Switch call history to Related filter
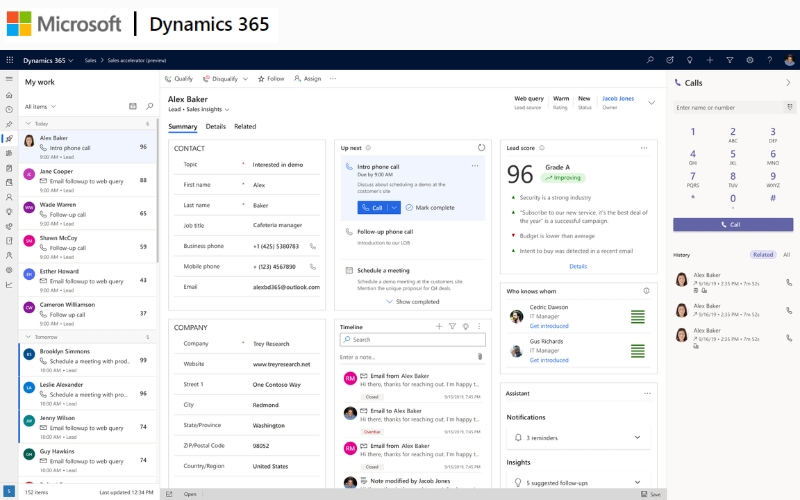800x500 pixels. [x=762, y=255]
